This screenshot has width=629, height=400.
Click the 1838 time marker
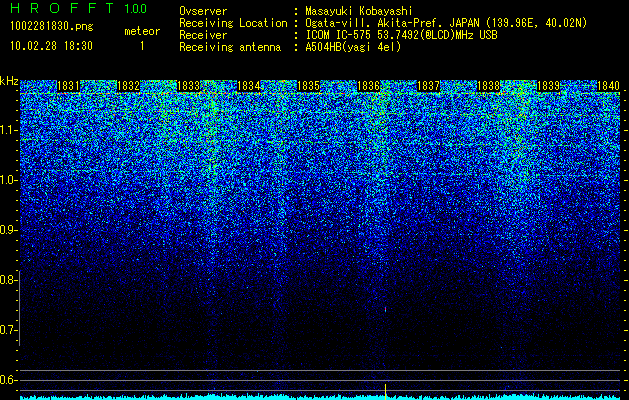489,86
